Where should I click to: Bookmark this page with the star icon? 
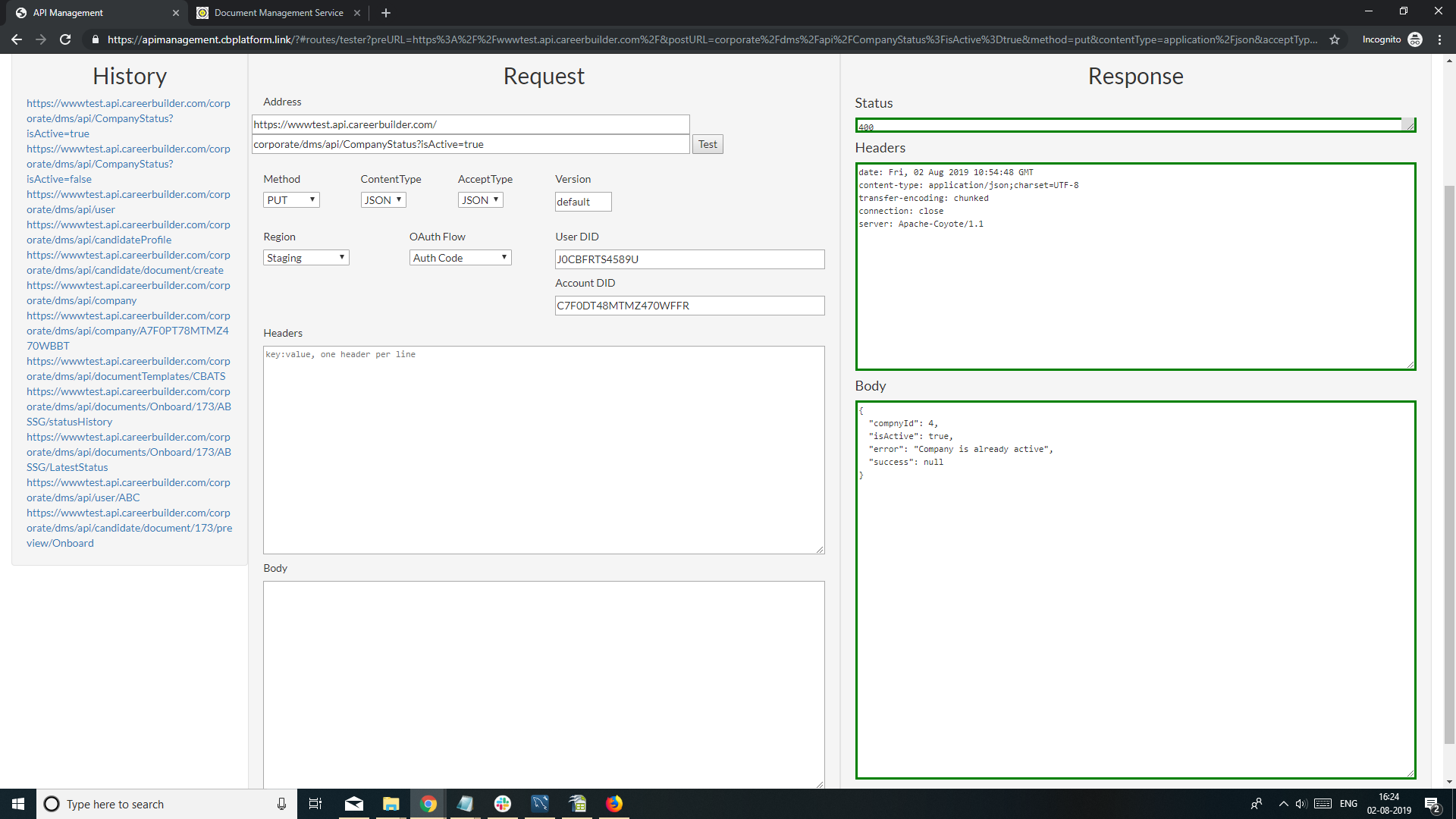[x=1335, y=39]
